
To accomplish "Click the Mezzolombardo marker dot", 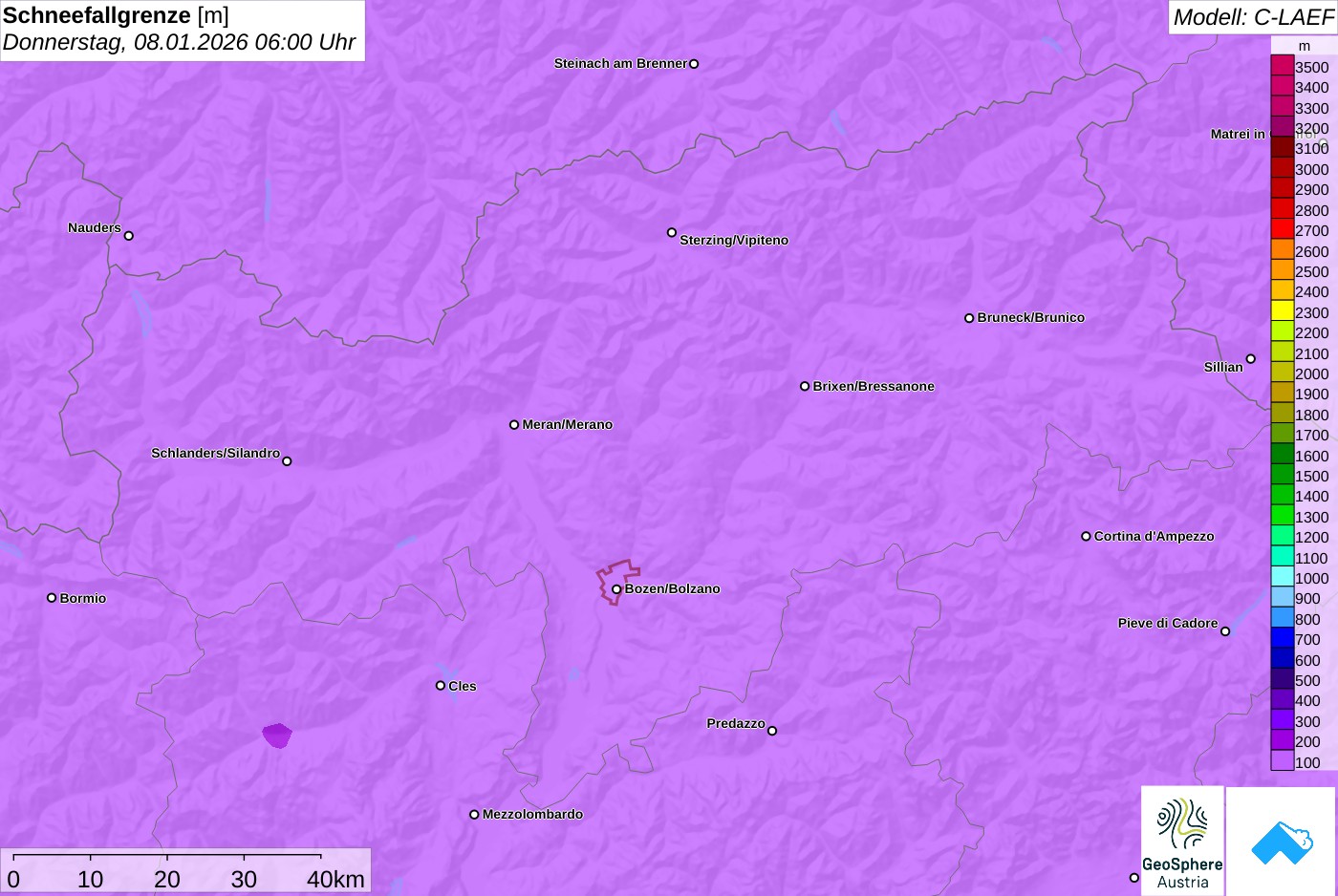I will point(474,815).
